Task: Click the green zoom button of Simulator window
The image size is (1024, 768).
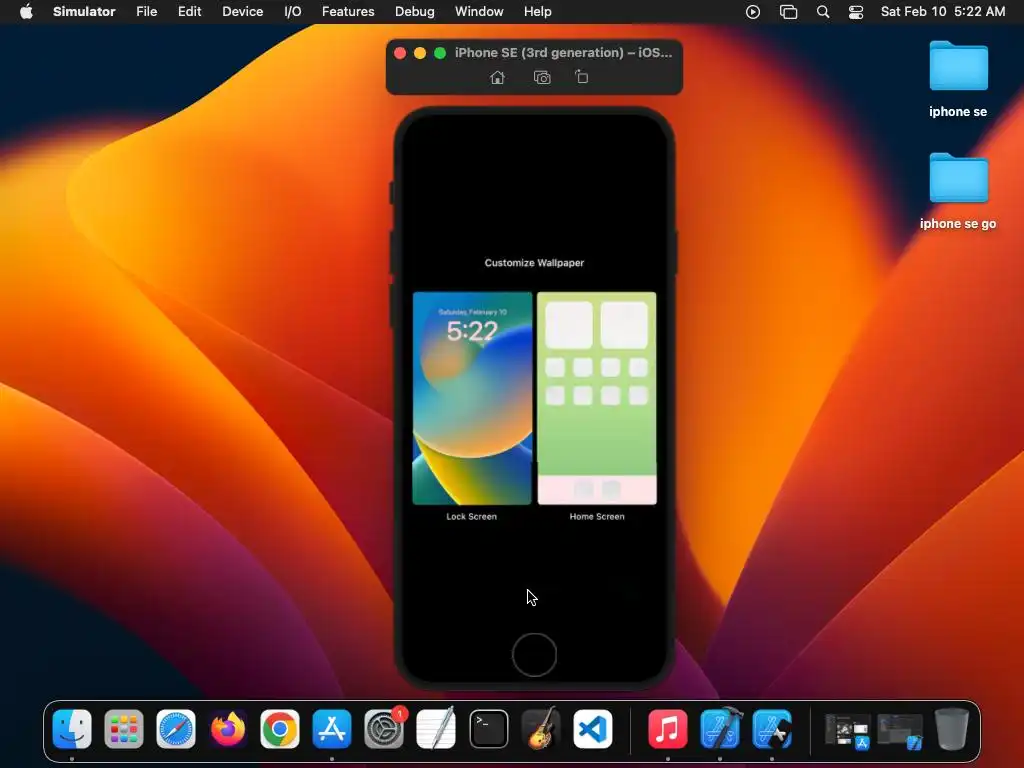Action: tap(440, 53)
